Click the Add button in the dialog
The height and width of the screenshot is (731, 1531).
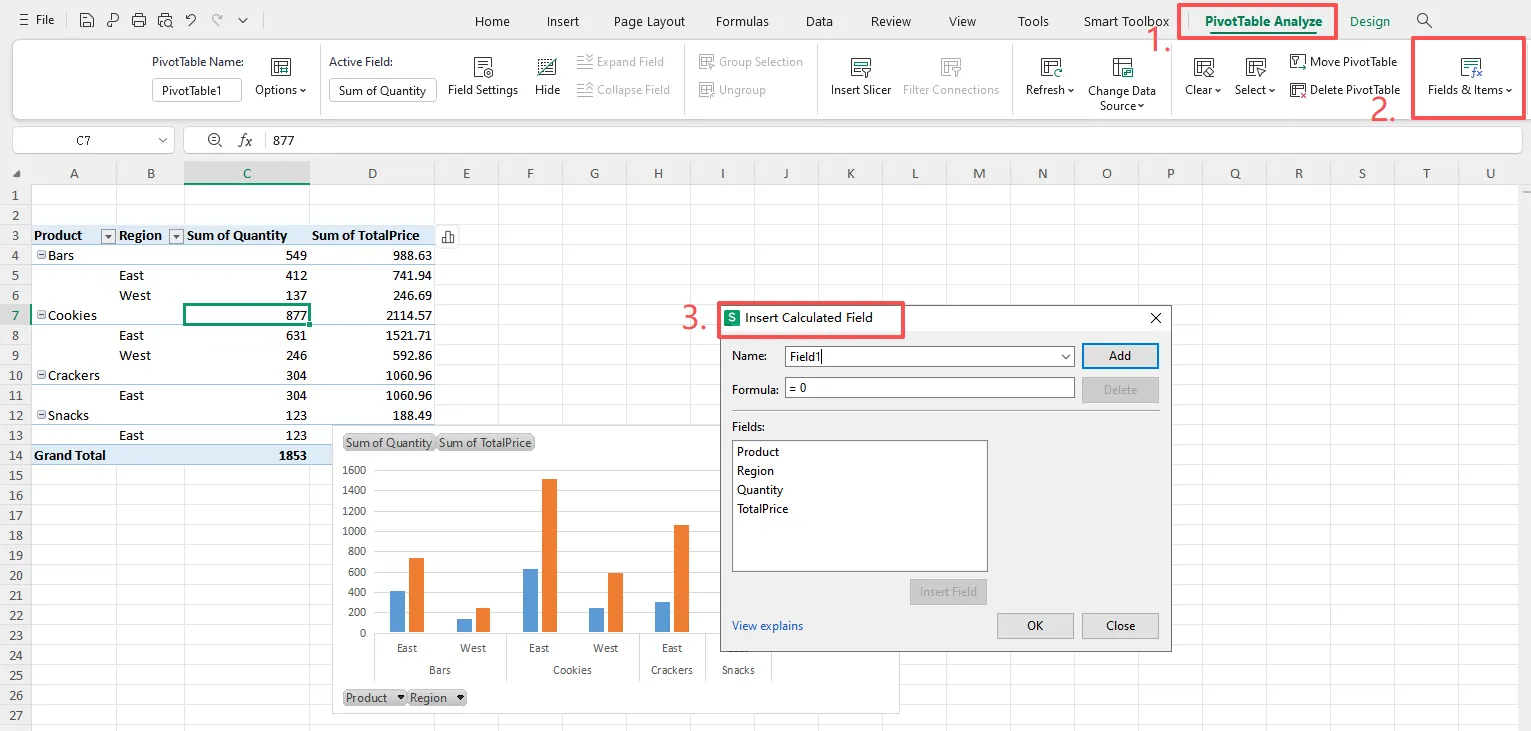(1119, 356)
